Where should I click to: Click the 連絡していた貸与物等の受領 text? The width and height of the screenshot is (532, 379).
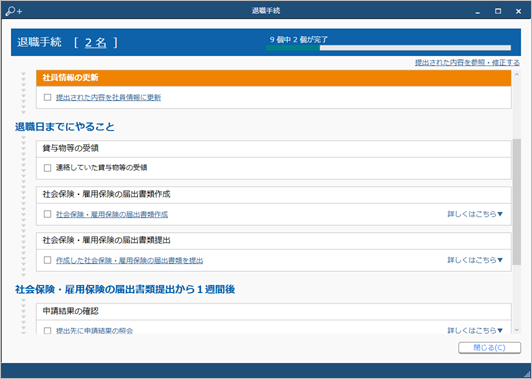click(101, 168)
